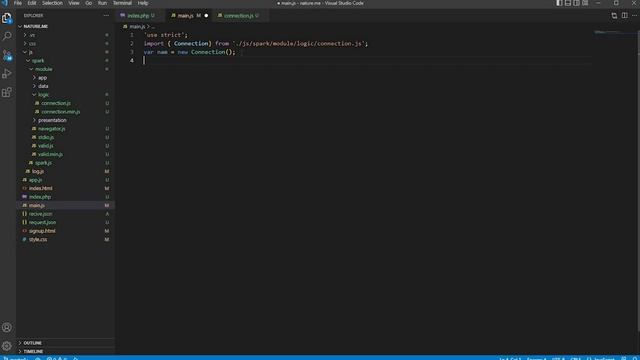Open signup.html in the file tree
640x360 pixels.
[x=65, y=231]
